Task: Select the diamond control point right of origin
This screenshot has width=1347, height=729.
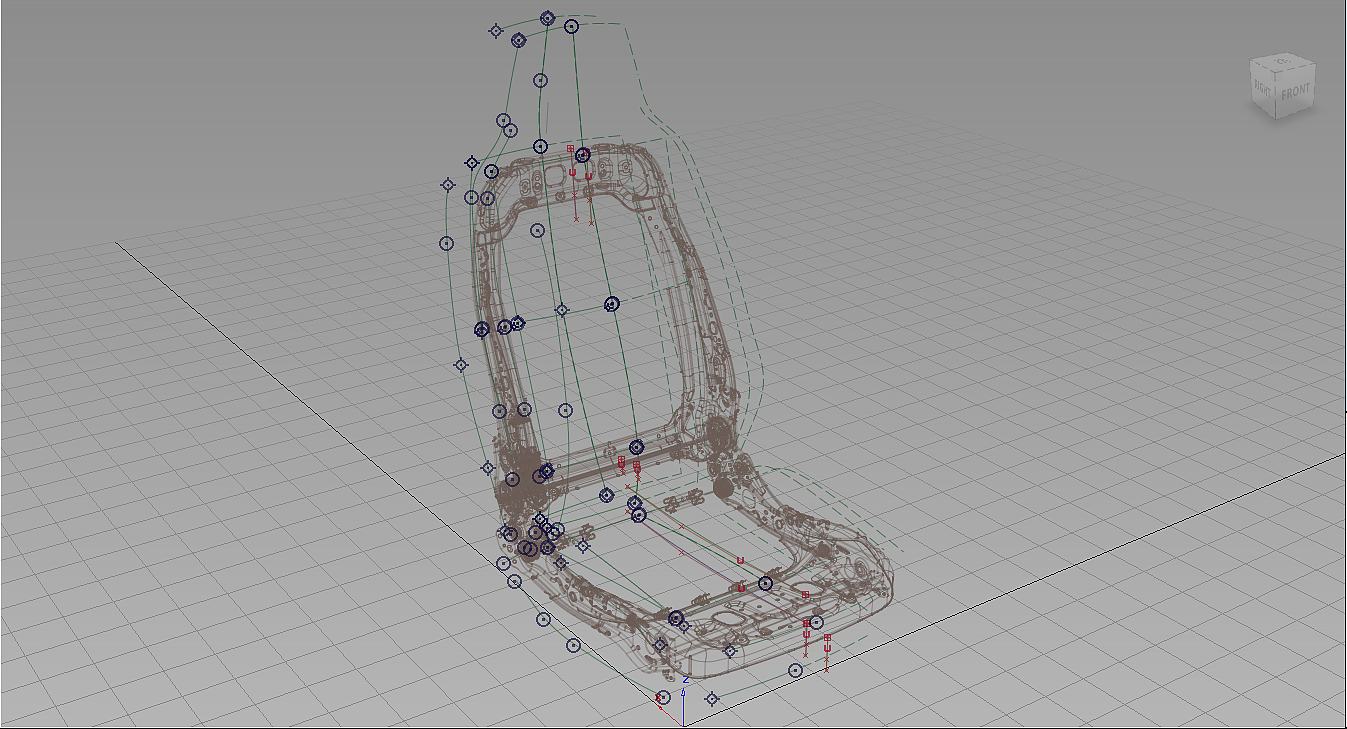Action: (x=712, y=699)
